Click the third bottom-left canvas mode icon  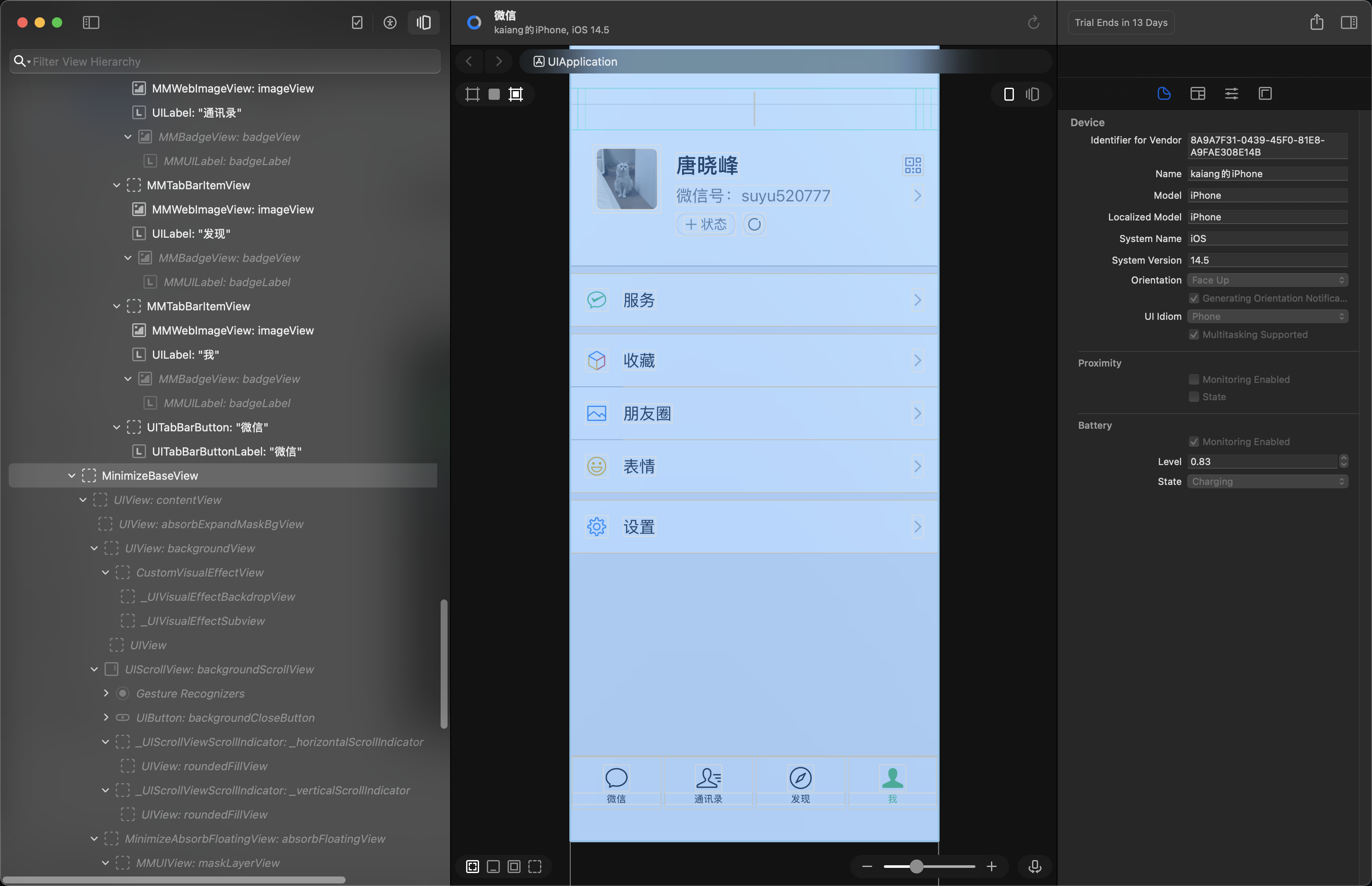pyautogui.click(x=514, y=867)
